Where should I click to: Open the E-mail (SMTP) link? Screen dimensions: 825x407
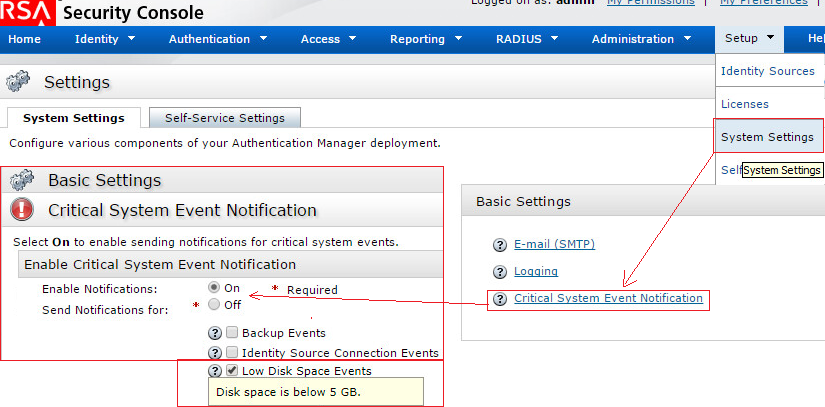pos(554,245)
